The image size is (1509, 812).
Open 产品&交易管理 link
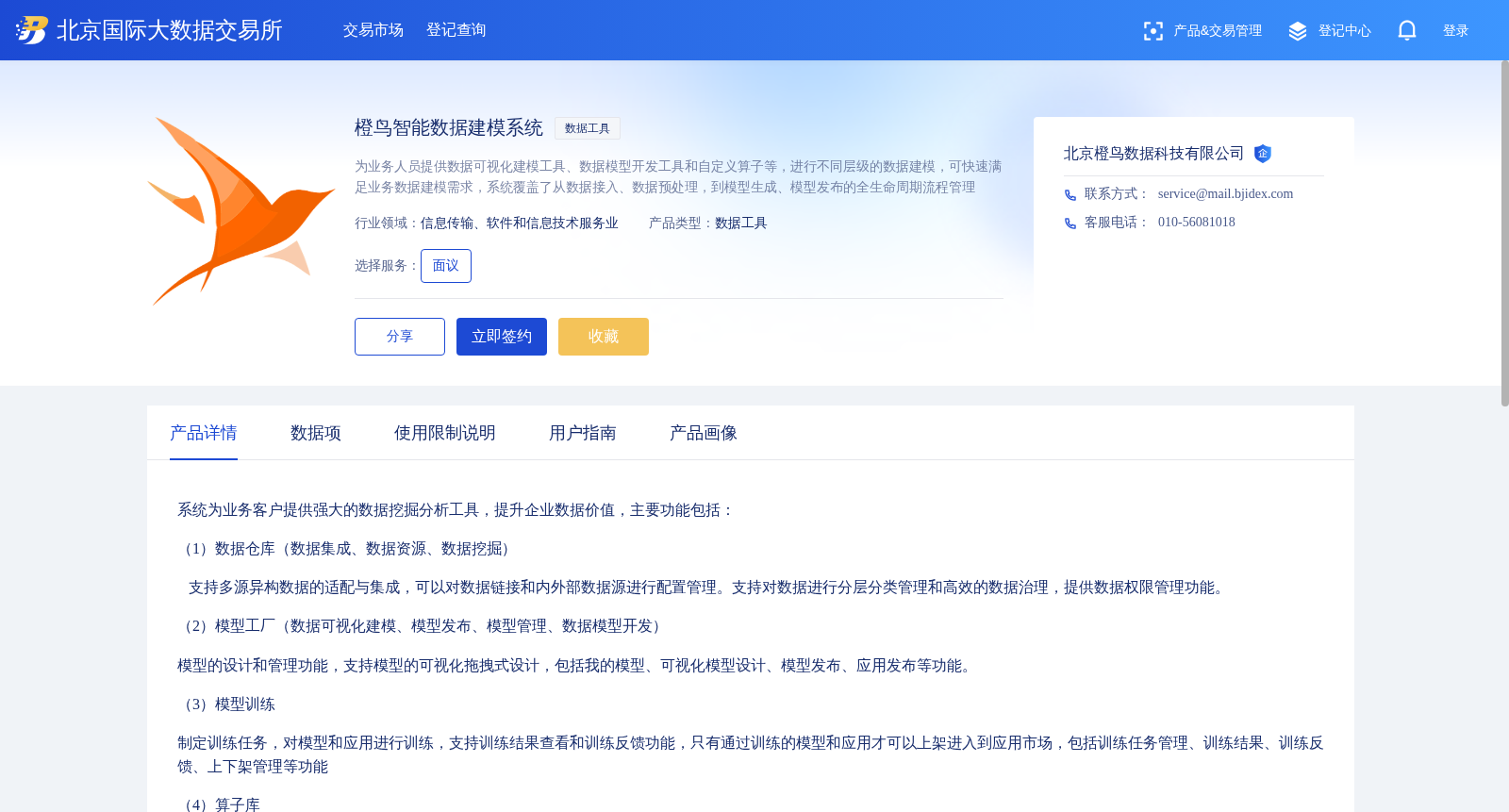(x=1218, y=31)
